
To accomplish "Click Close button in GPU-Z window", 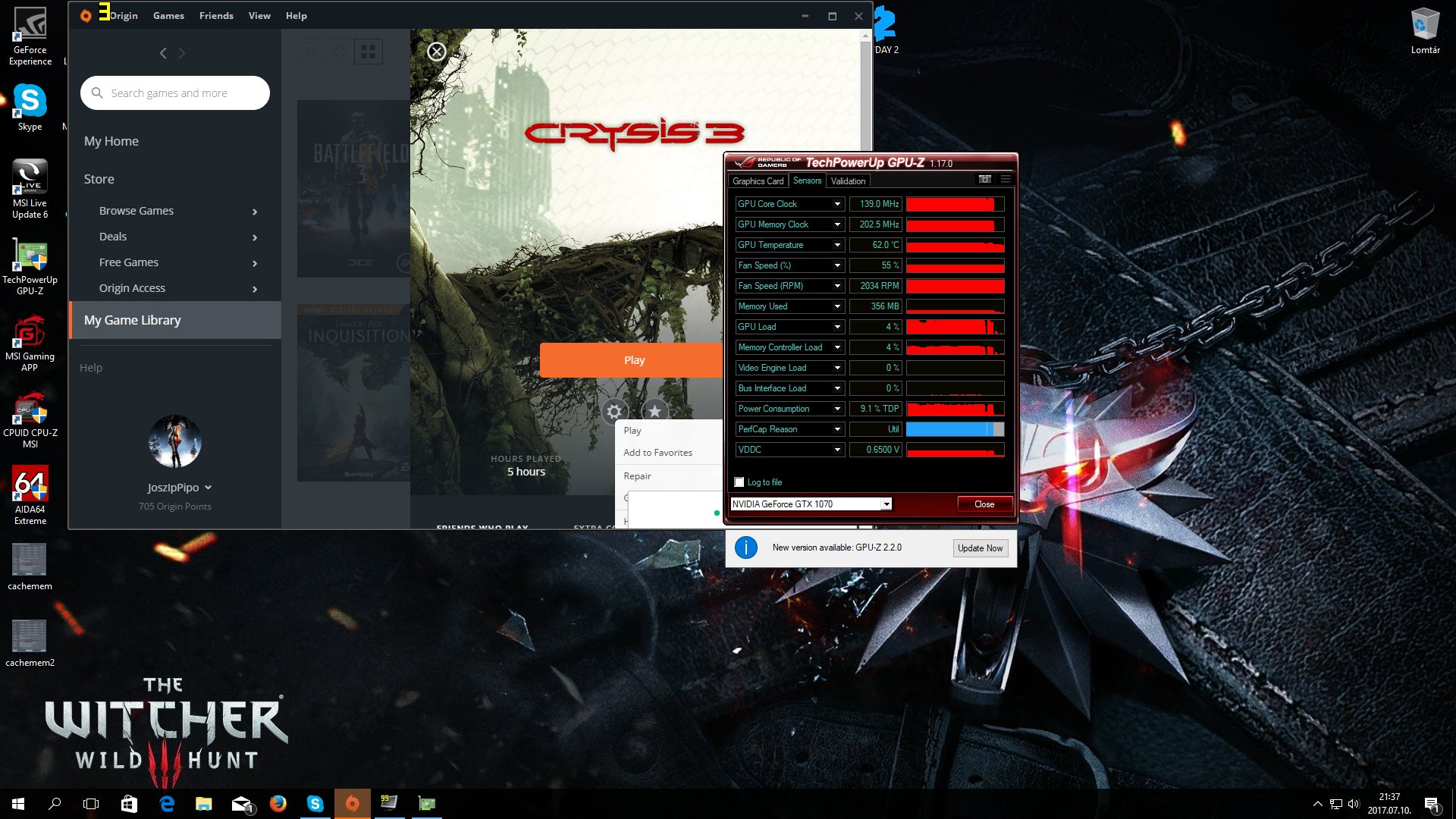I will click(x=984, y=504).
